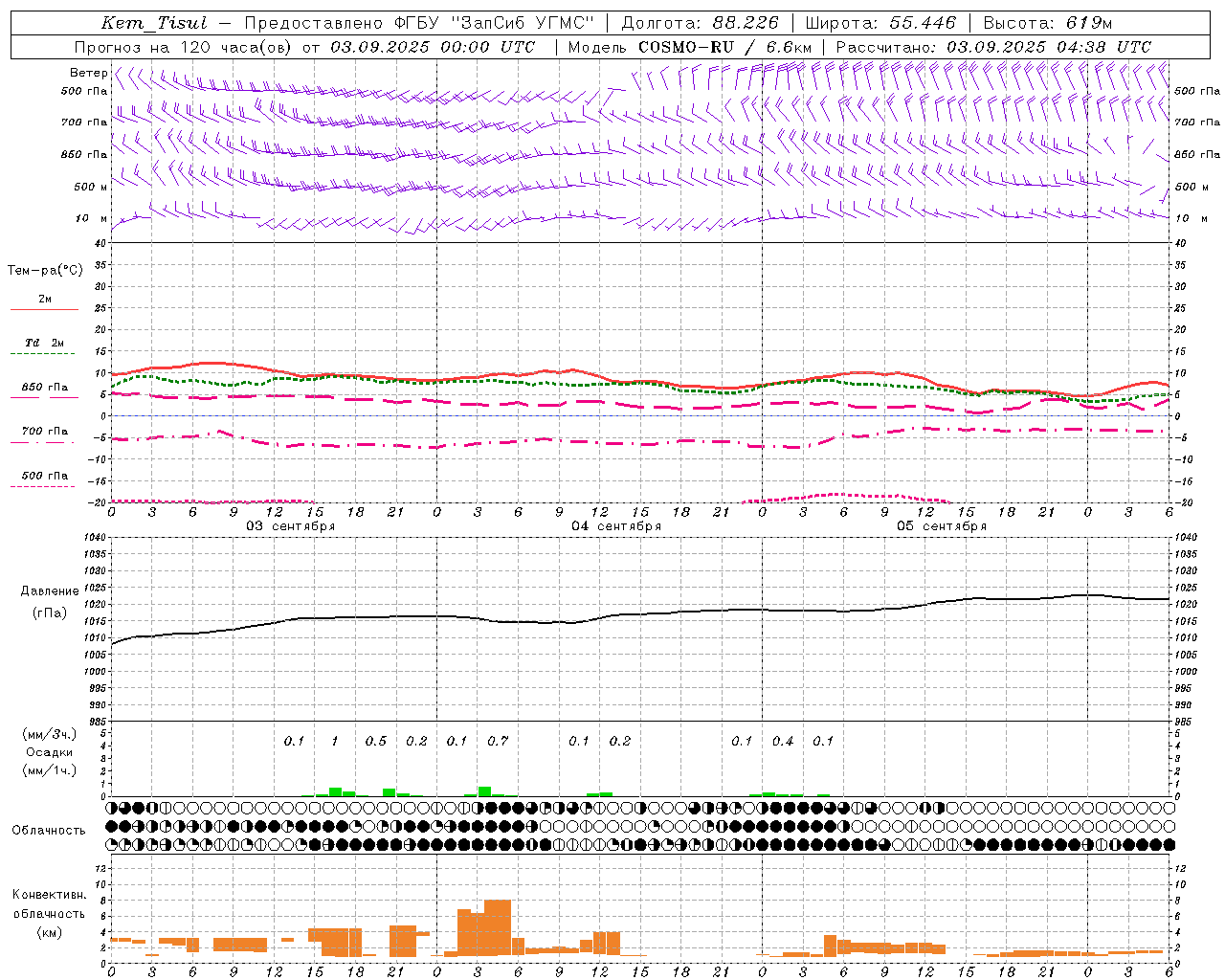Click the precipitation value '0.5'
The image size is (1225, 980).
coord(376,741)
